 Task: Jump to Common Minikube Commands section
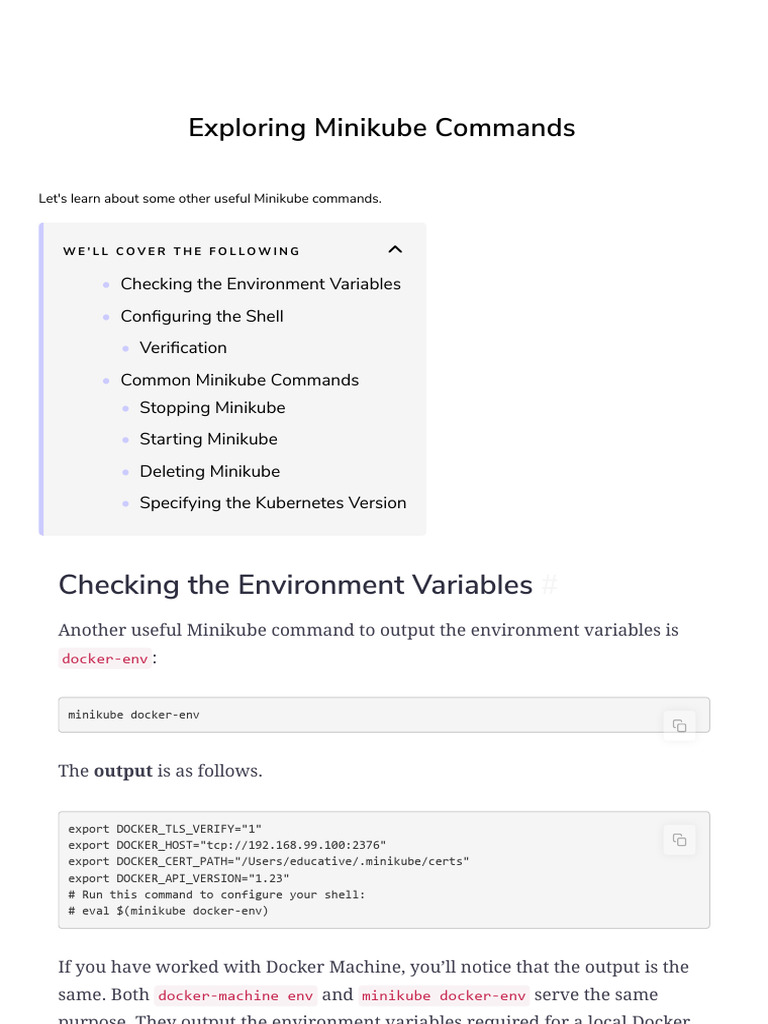(239, 380)
